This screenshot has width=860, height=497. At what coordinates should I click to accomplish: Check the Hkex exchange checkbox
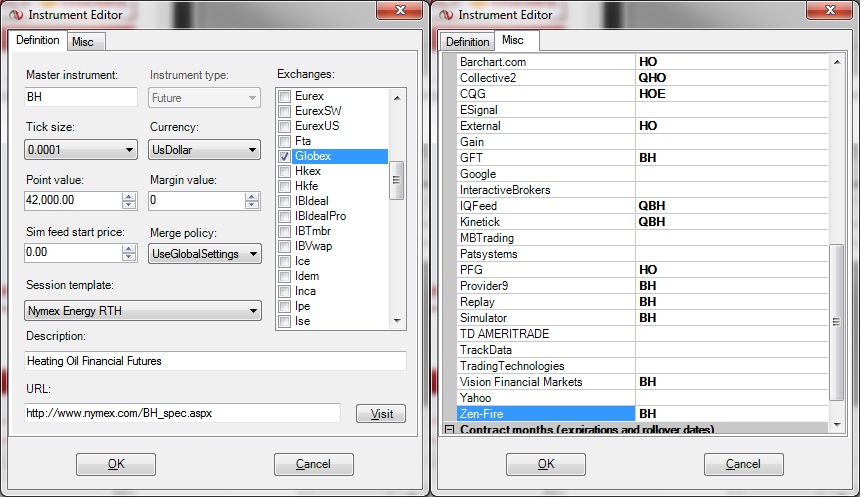(x=284, y=171)
